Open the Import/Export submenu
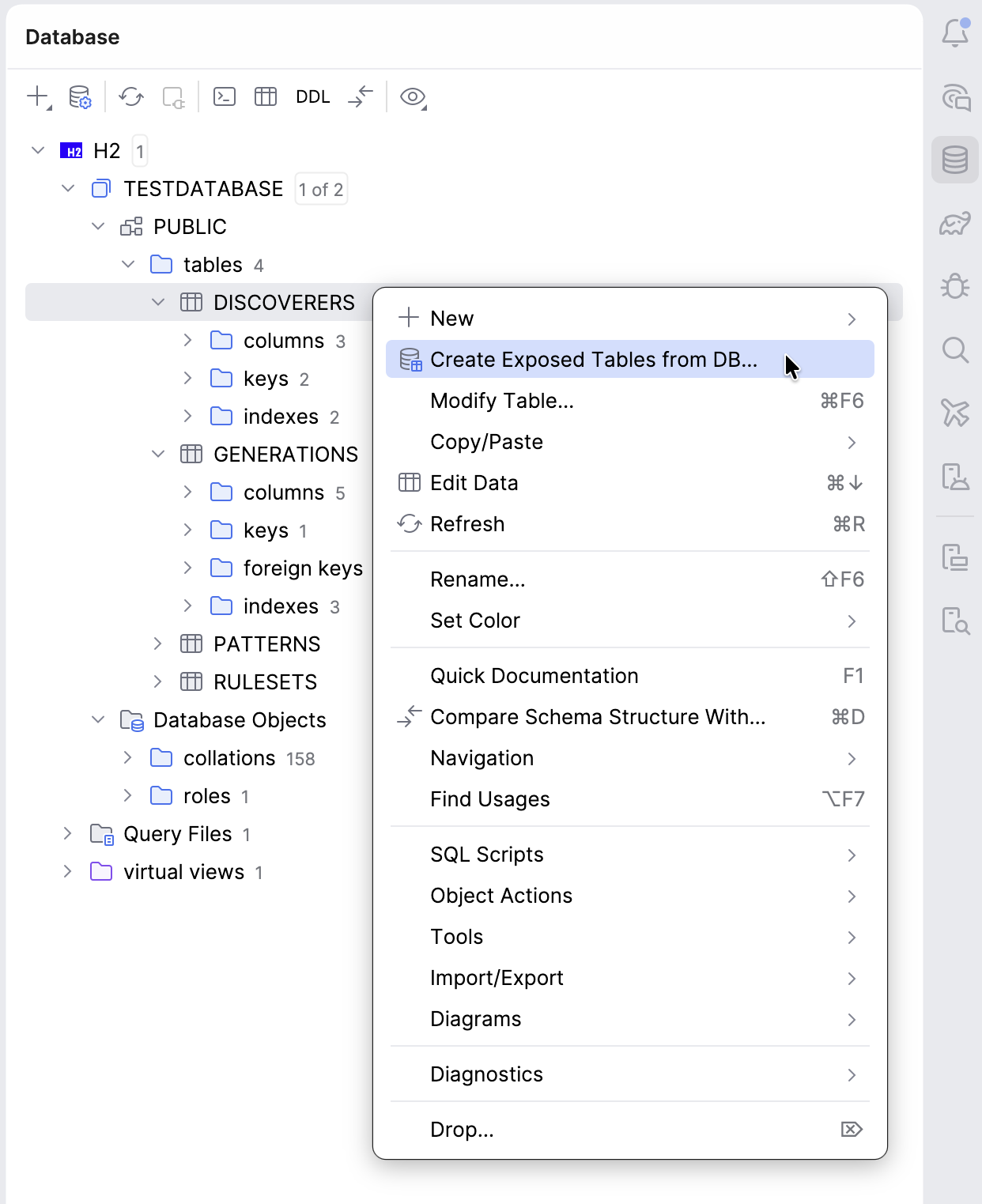Viewport: 982px width, 1204px height. 630,978
